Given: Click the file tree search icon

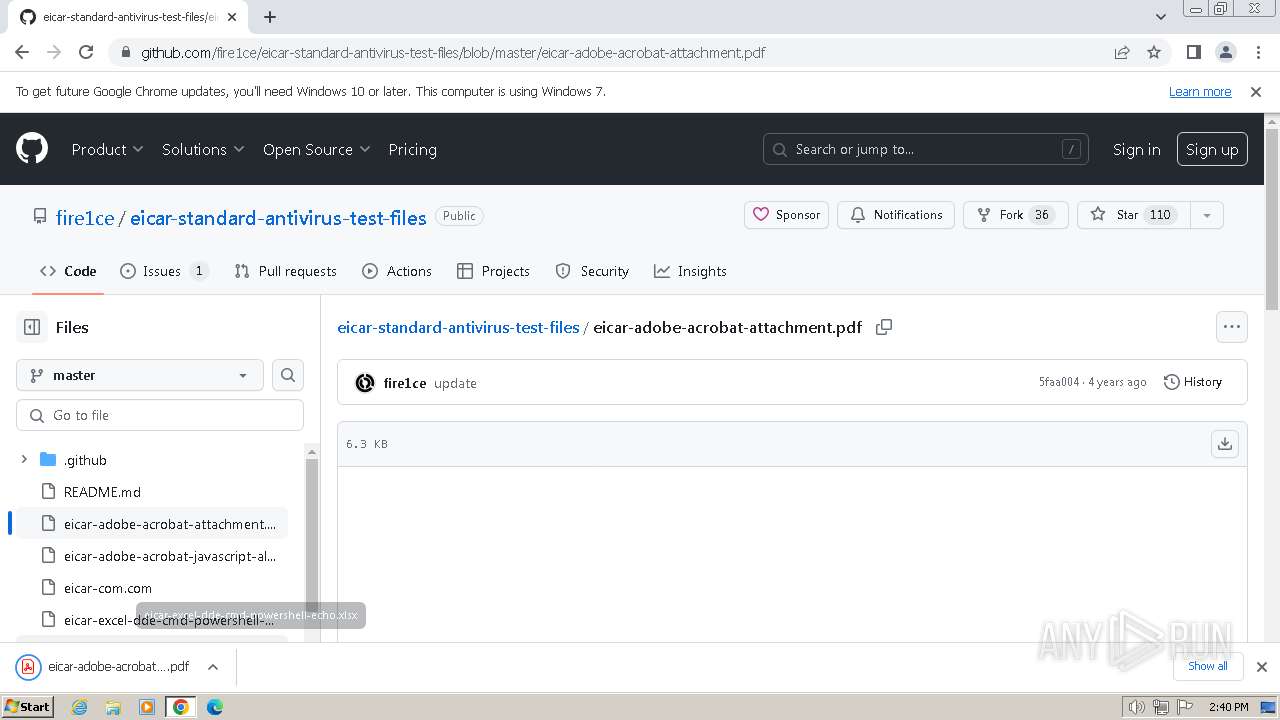Looking at the screenshot, I should click(288, 375).
